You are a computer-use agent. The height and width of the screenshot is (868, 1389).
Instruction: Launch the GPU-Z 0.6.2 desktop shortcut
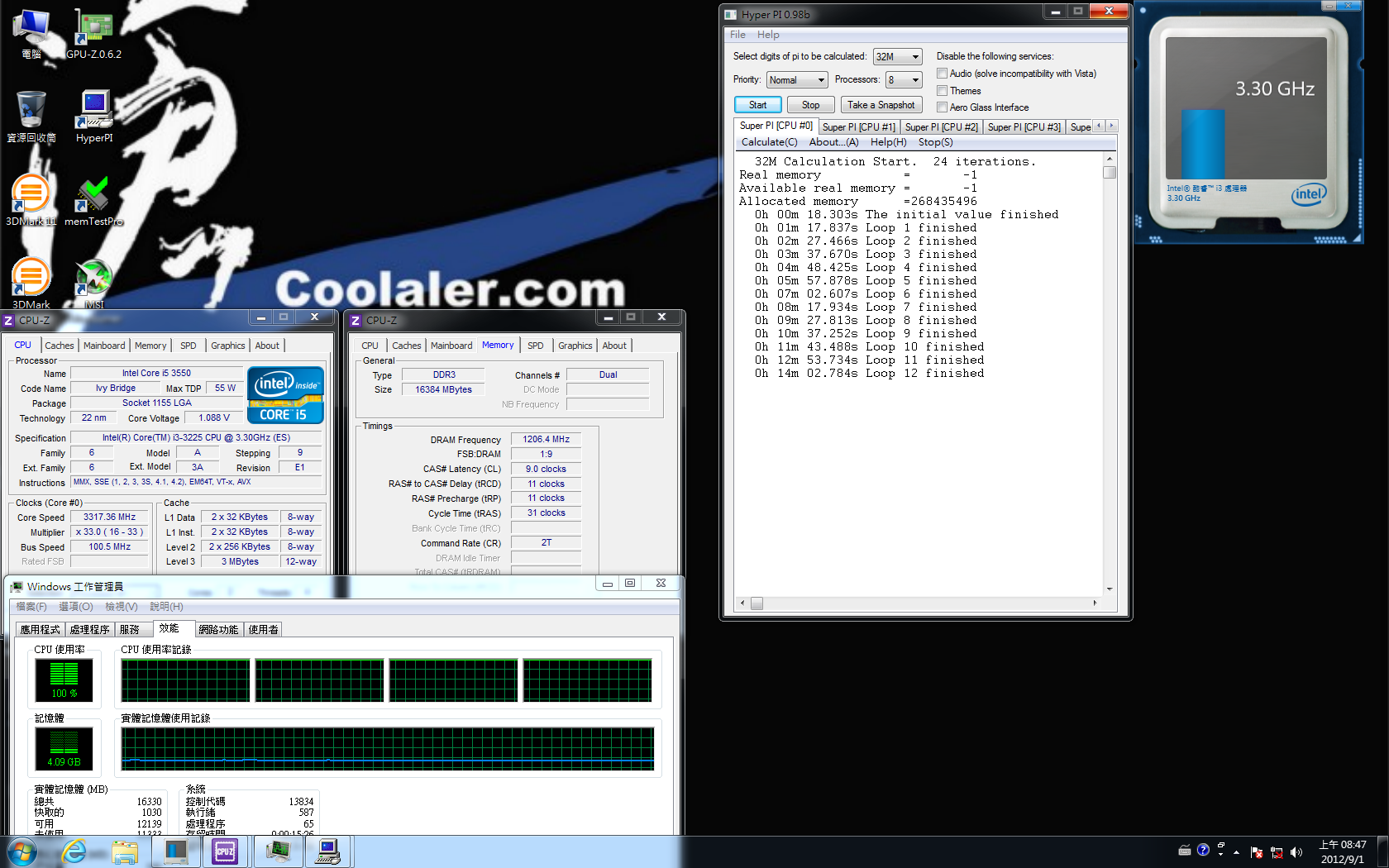tap(93, 33)
